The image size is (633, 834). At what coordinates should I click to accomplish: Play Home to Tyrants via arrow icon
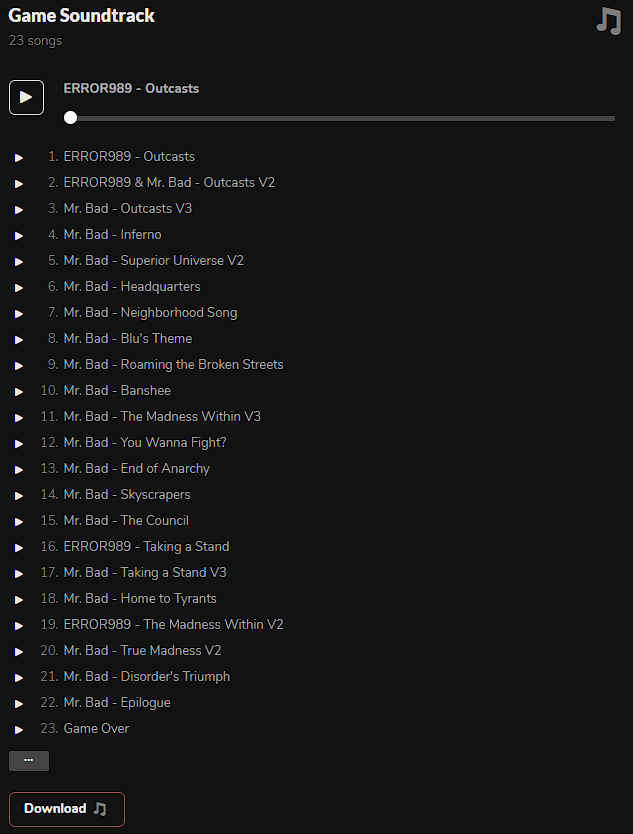(19, 600)
